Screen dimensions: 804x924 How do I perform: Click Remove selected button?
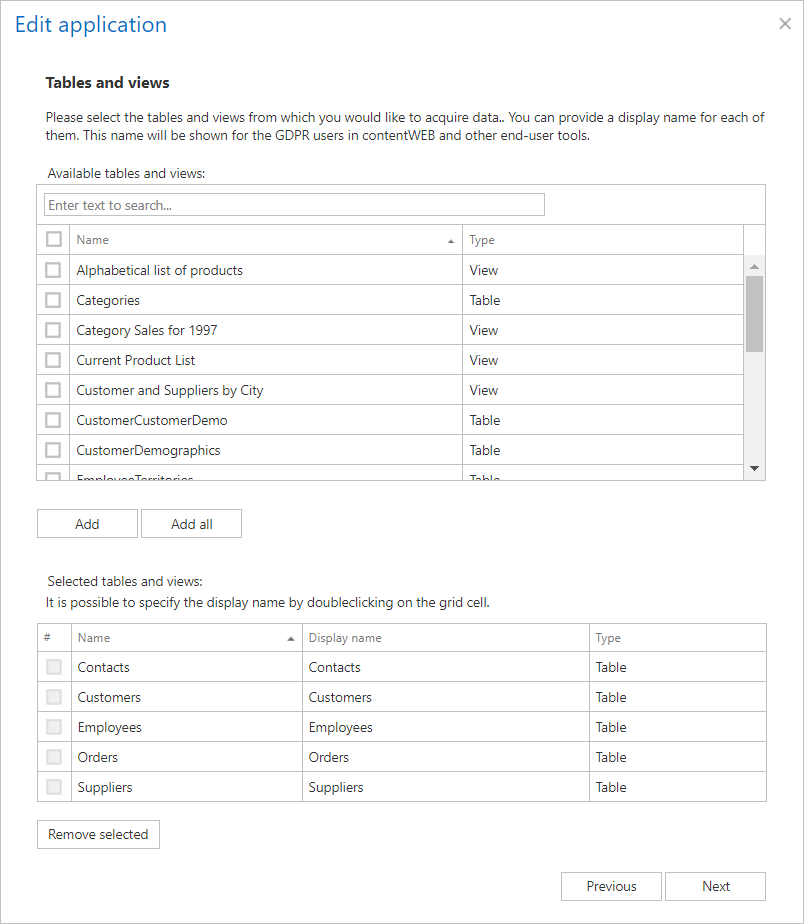coord(98,834)
